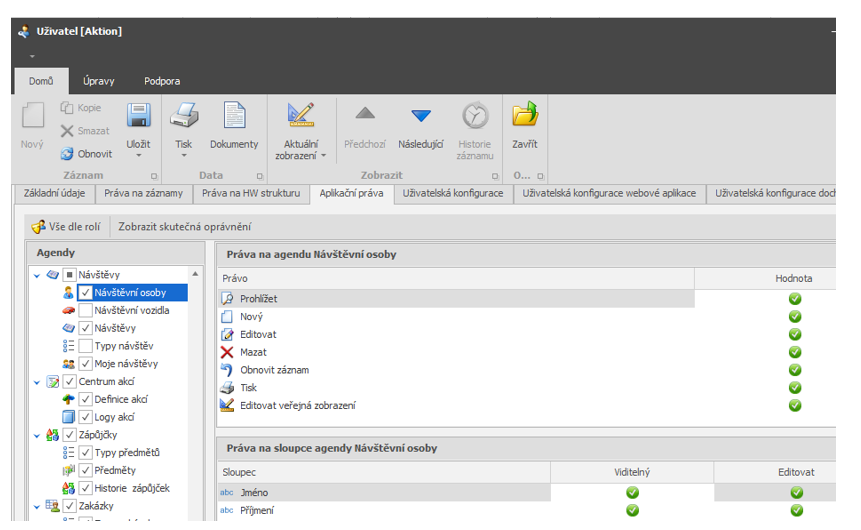Toggle the Moje návštěvy checkbox
The width and height of the screenshot is (861, 530).
pos(85,364)
